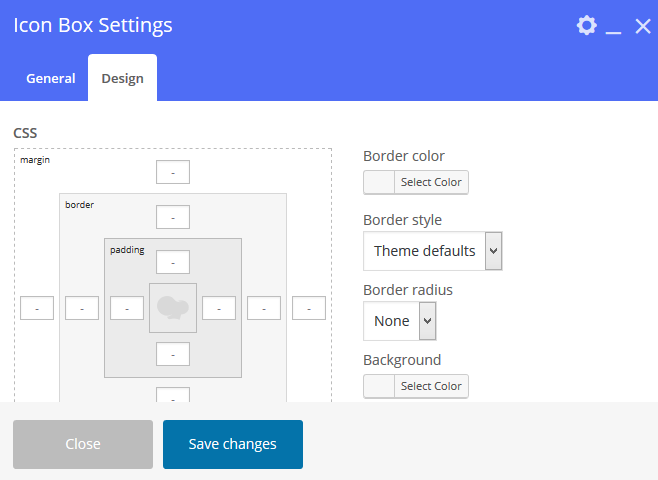Open the settings gear icon
This screenshot has width=658, height=480.
[587, 26]
